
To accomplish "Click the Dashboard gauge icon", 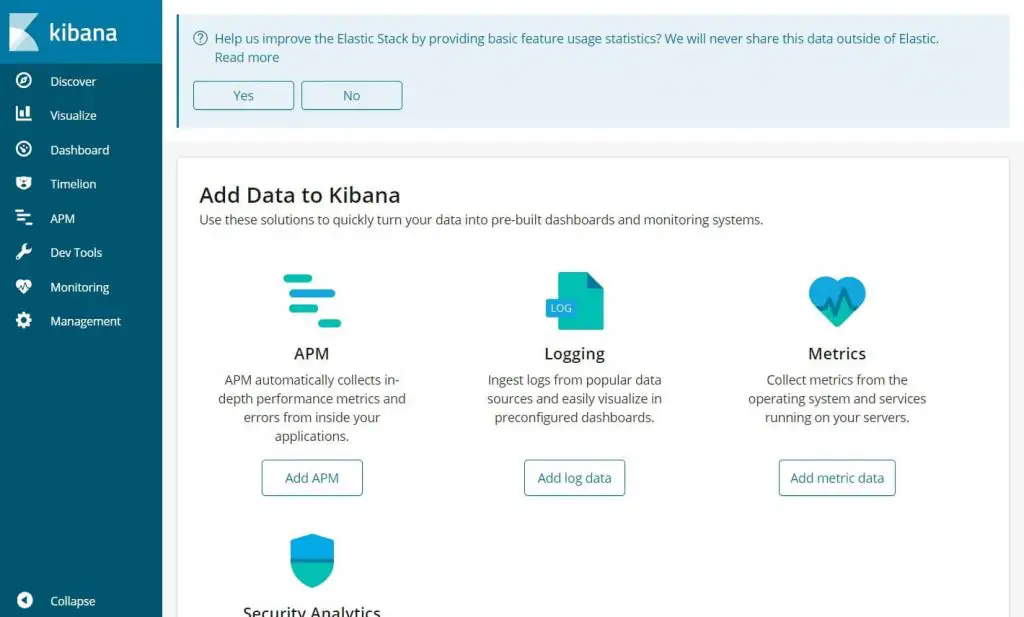I will coord(24,149).
